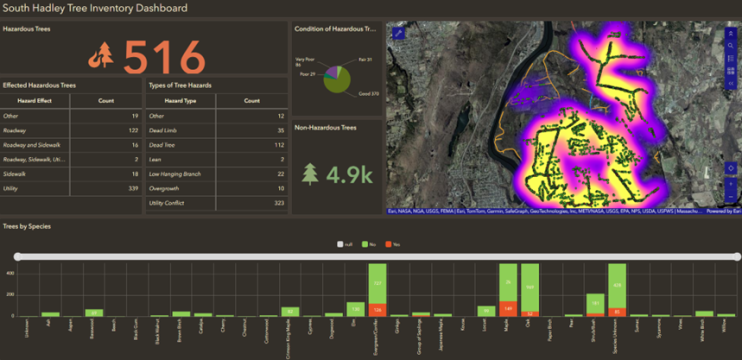Image resolution: width=742 pixels, height=360 pixels.
Task: Click the Poor 29 pie label
Action: pyautogui.click(x=307, y=74)
